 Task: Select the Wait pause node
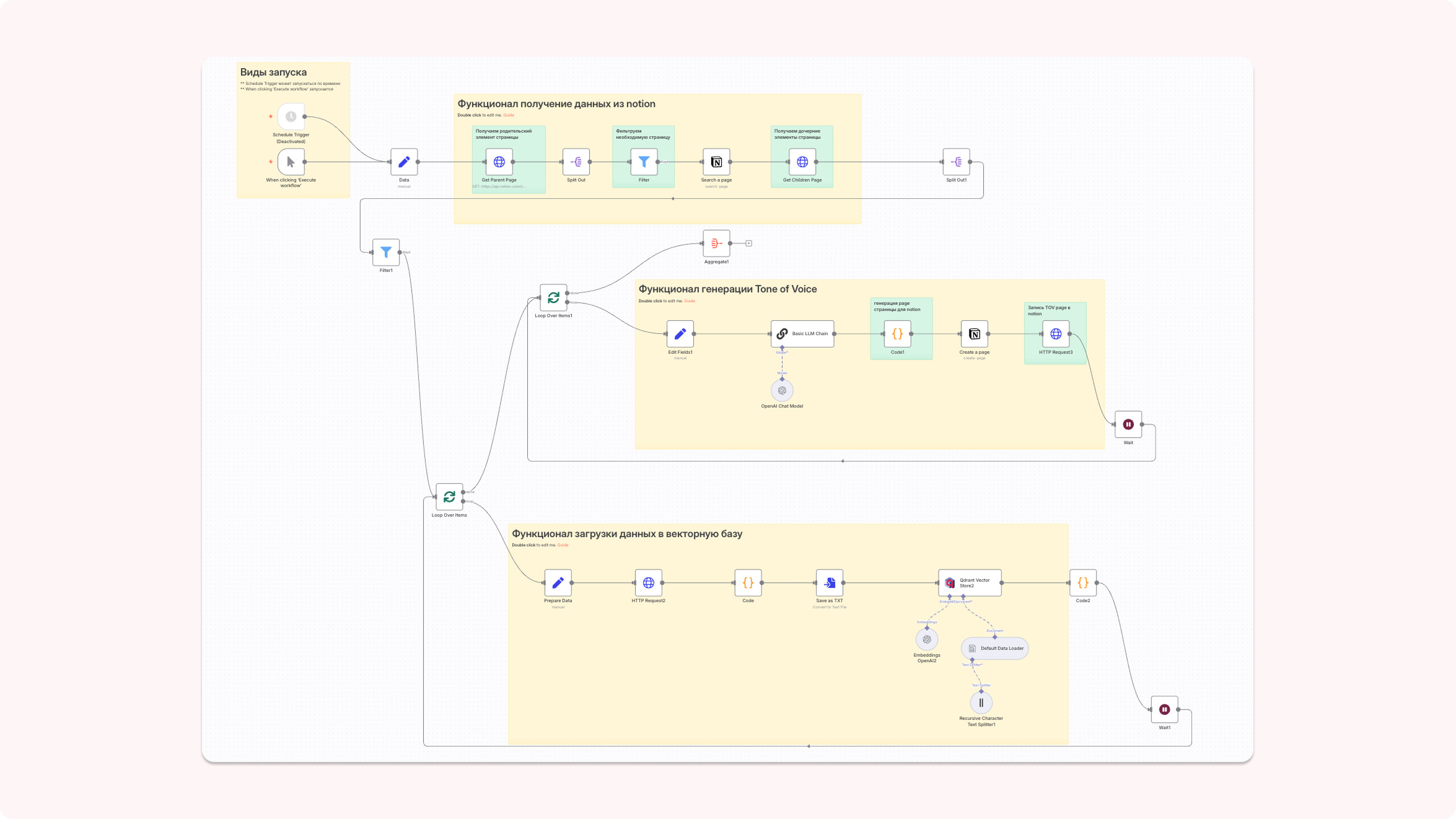pos(1128,424)
